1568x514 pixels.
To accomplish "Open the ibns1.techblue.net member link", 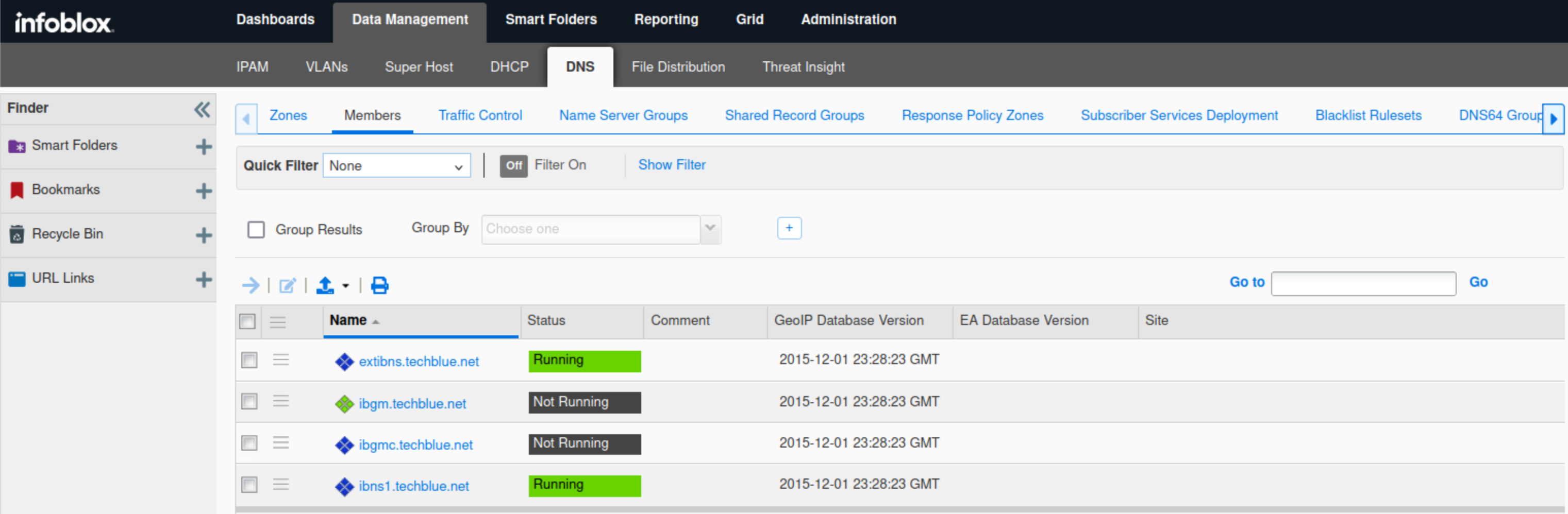I will 413,486.
